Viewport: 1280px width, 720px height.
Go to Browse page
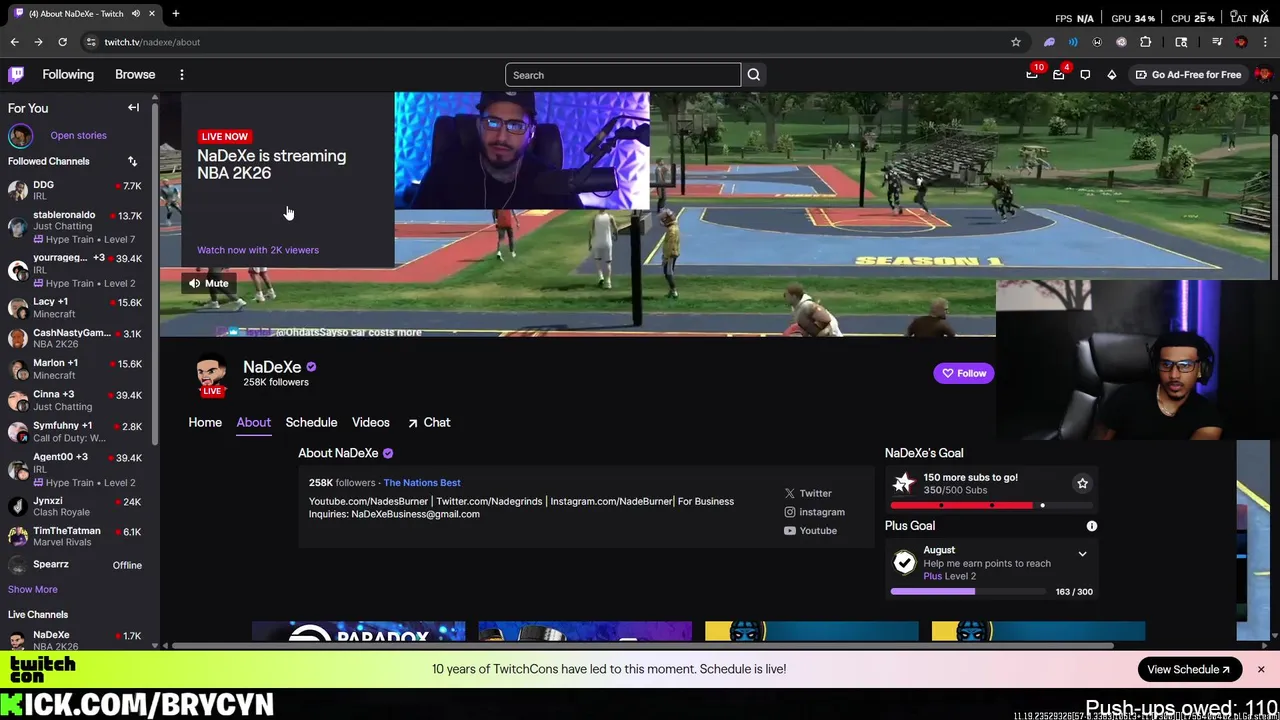[135, 74]
